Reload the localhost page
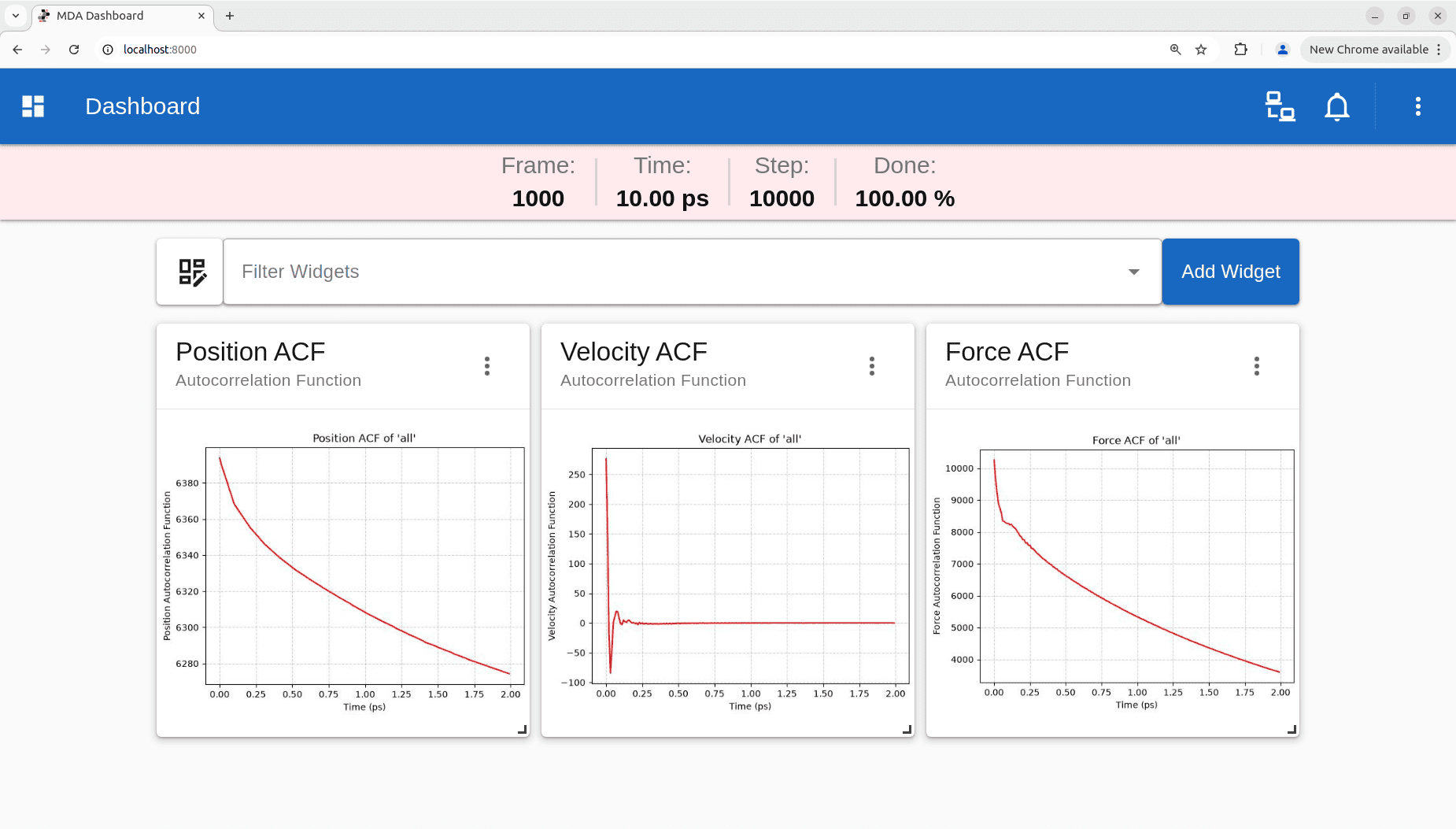1456x829 pixels. point(74,50)
